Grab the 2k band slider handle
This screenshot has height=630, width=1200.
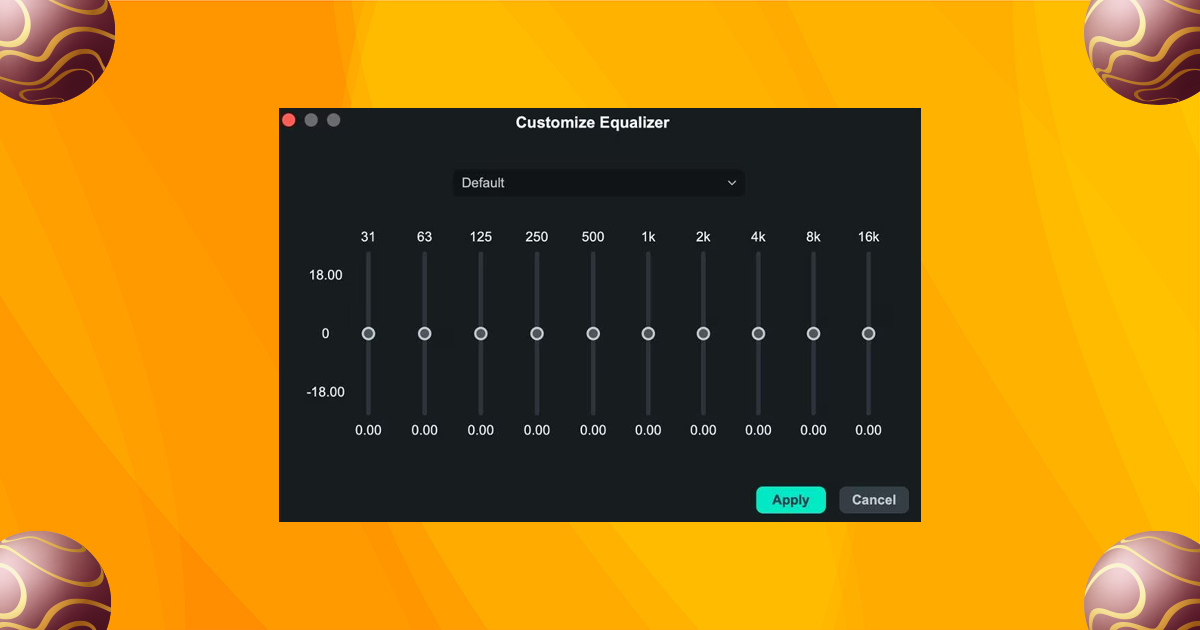pos(703,333)
